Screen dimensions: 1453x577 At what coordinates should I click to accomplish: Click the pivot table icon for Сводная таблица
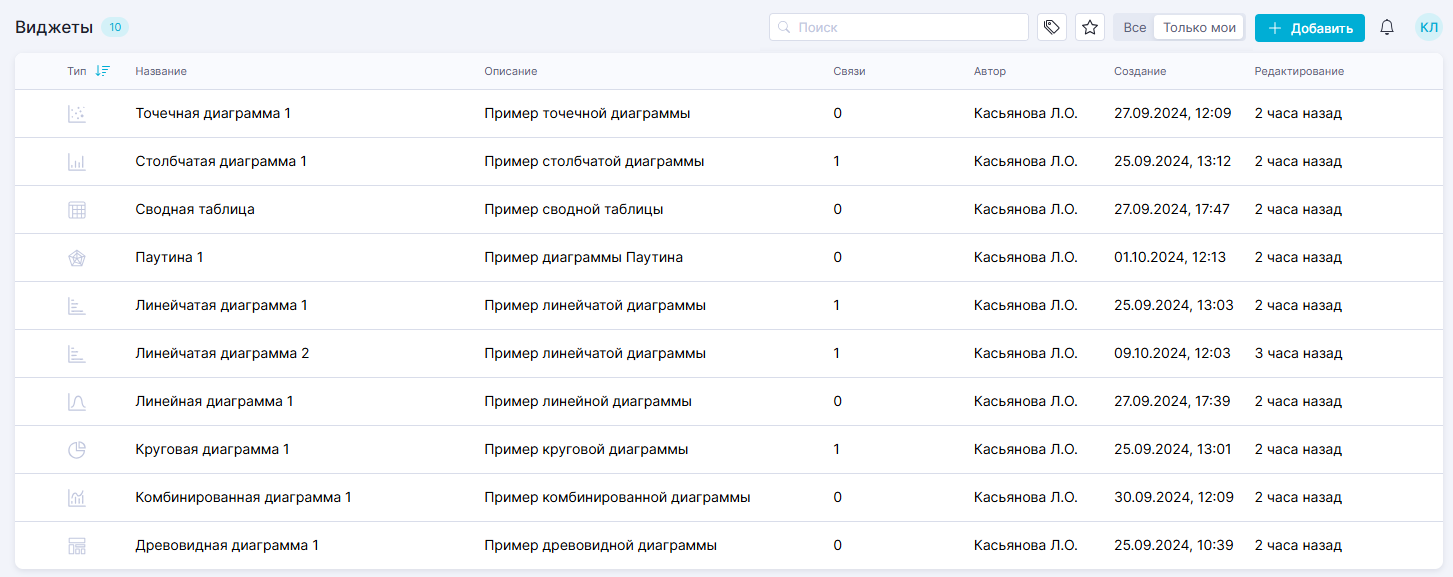coord(77,210)
